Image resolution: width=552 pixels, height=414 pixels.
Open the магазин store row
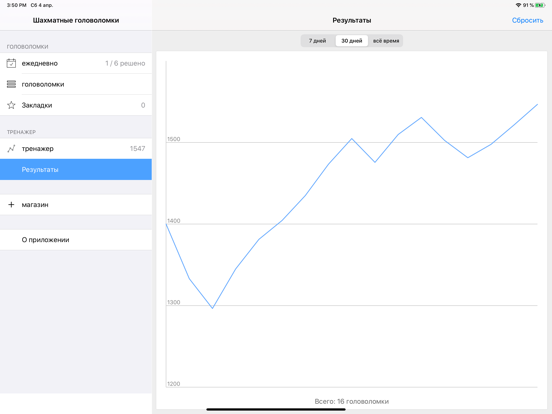coord(76,205)
